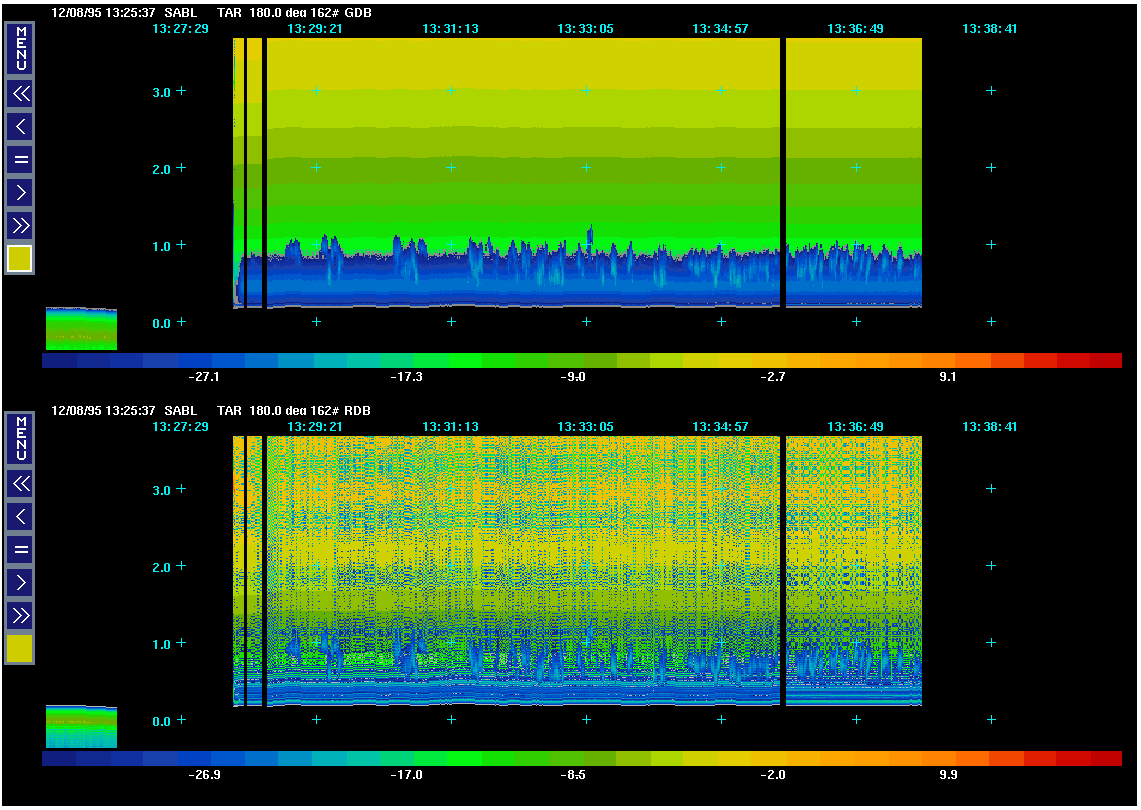Click the yellow square swatch in bottom panel
The height and width of the screenshot is (810, 1141).
tap(20, 649)
